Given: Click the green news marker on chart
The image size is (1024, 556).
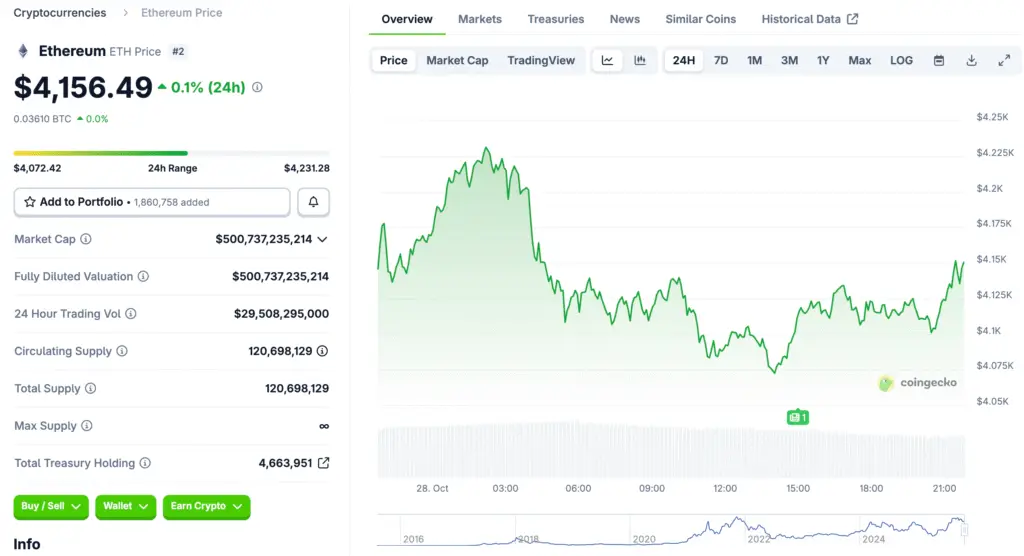Looking at the screenshot, I should [x=797, y=417].
